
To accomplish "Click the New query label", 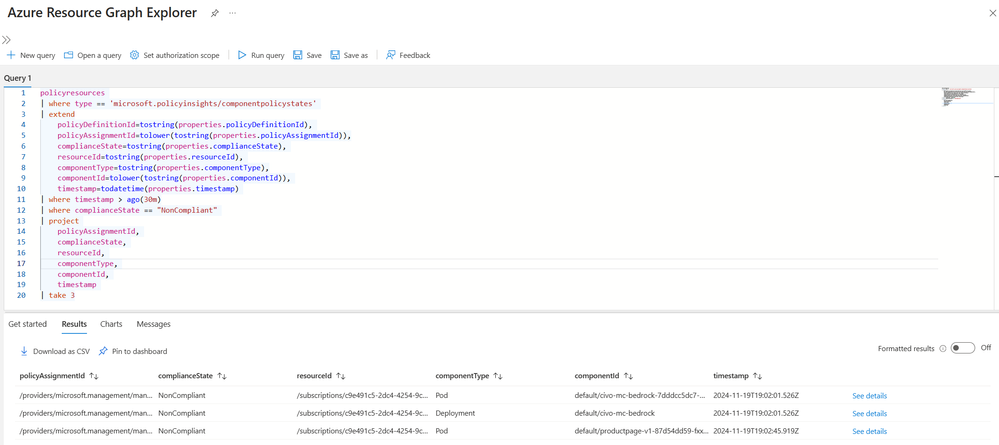I will (x=38, y=55).
